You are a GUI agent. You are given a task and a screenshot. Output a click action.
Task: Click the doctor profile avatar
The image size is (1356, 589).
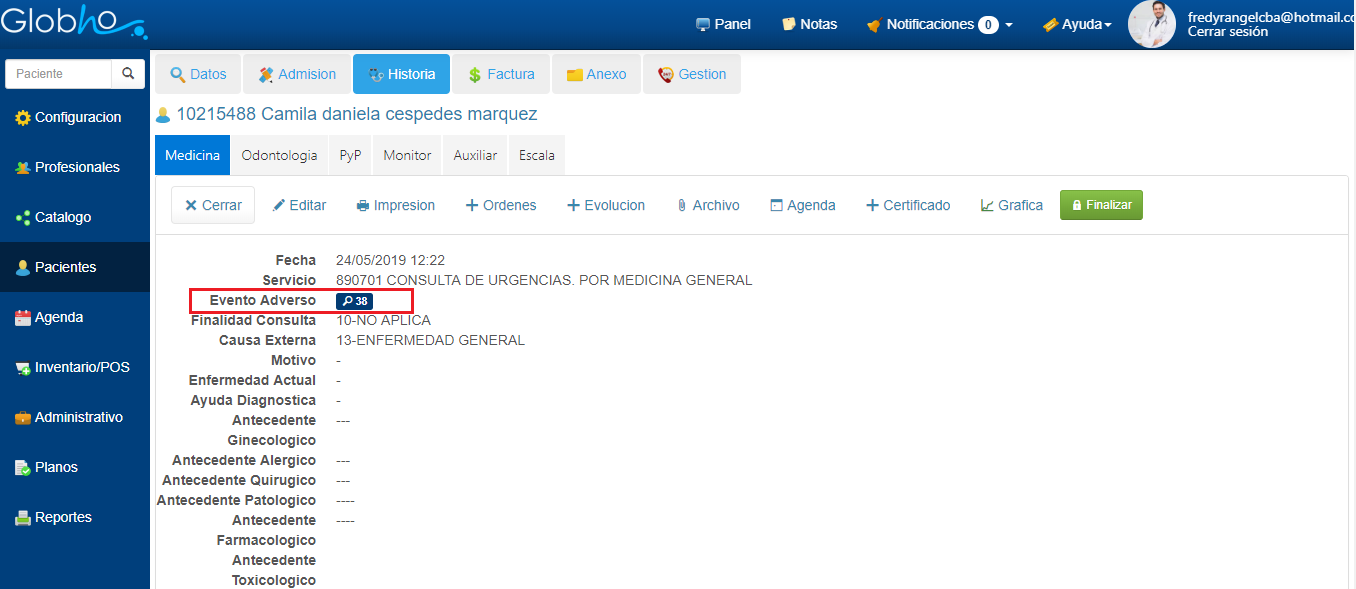point(1151,24)
